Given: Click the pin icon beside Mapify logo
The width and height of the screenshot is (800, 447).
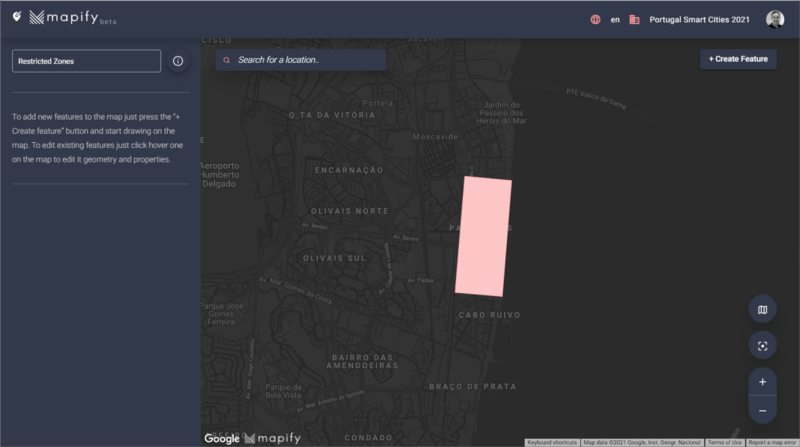Looking at the screenshot, I should pyautogui.click(x=17, y=16).
